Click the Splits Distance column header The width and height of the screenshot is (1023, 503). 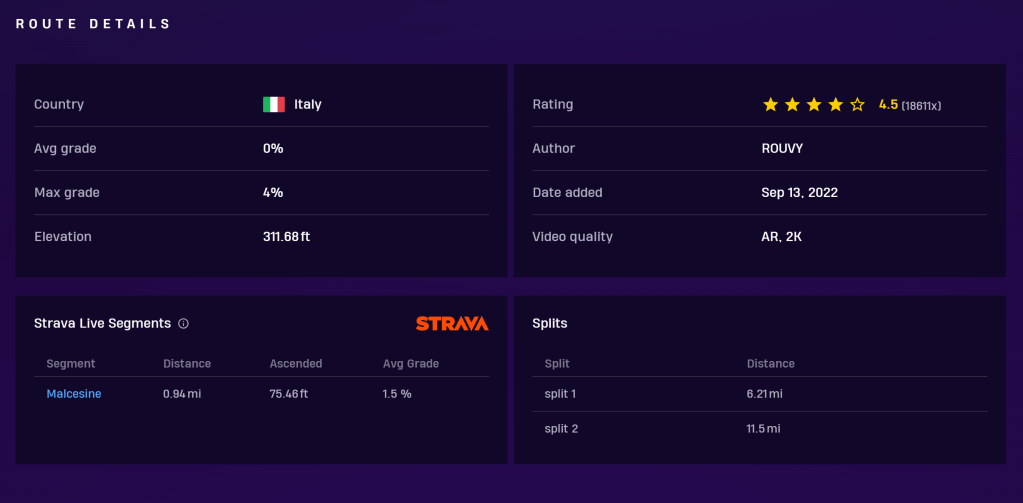770,364
